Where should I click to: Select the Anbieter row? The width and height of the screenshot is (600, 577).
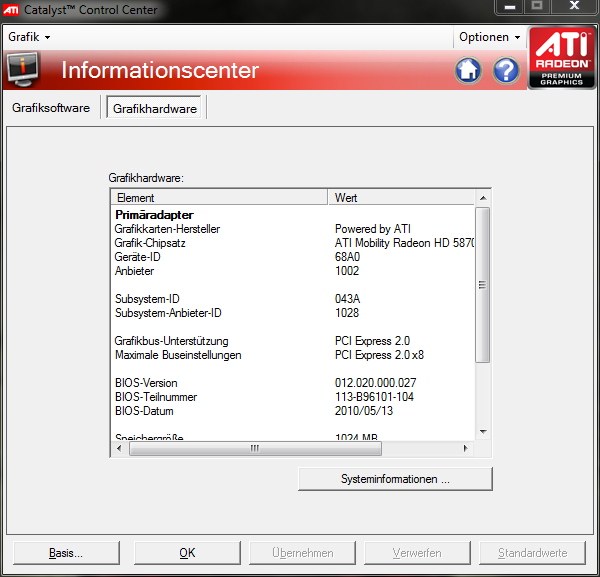tap(293, 271)
